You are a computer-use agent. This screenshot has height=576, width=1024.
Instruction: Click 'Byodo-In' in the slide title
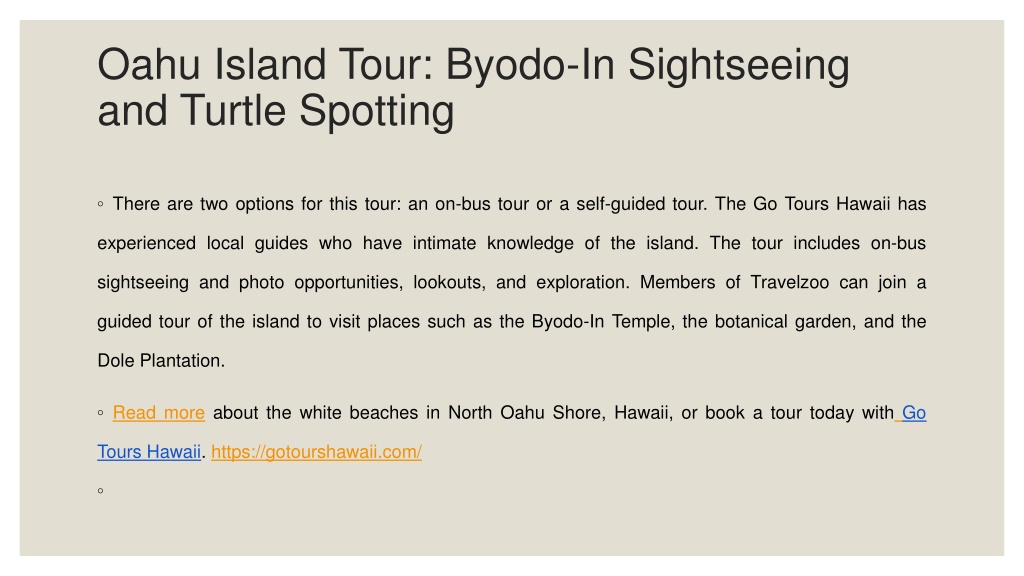tap(530, 66)
